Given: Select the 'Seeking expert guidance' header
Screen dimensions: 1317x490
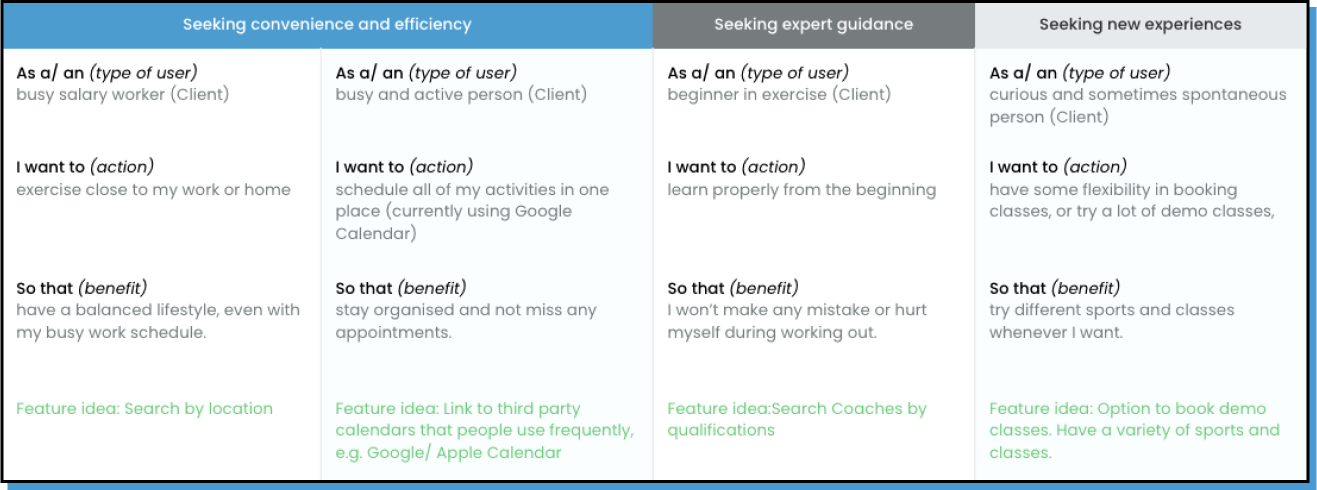Looking at the screenshot, I should tap(813, 25).
